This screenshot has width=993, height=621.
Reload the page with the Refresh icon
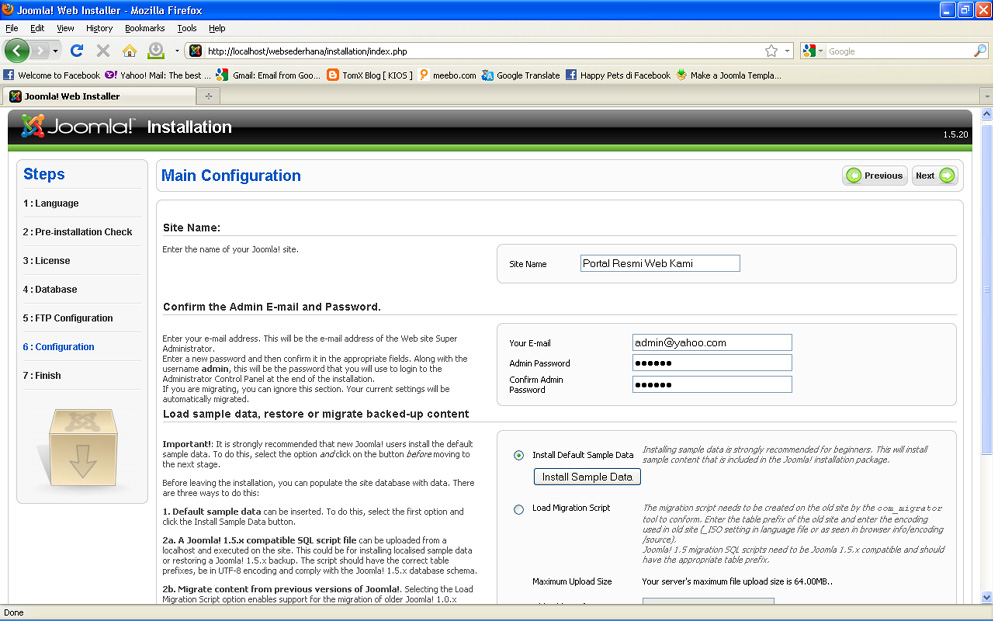point(77,51)
